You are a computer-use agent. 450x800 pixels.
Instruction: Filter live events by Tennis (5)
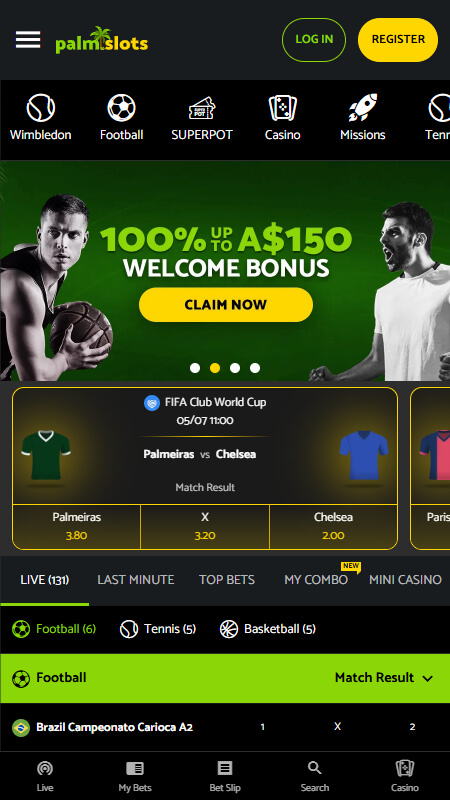pos(158,629)
